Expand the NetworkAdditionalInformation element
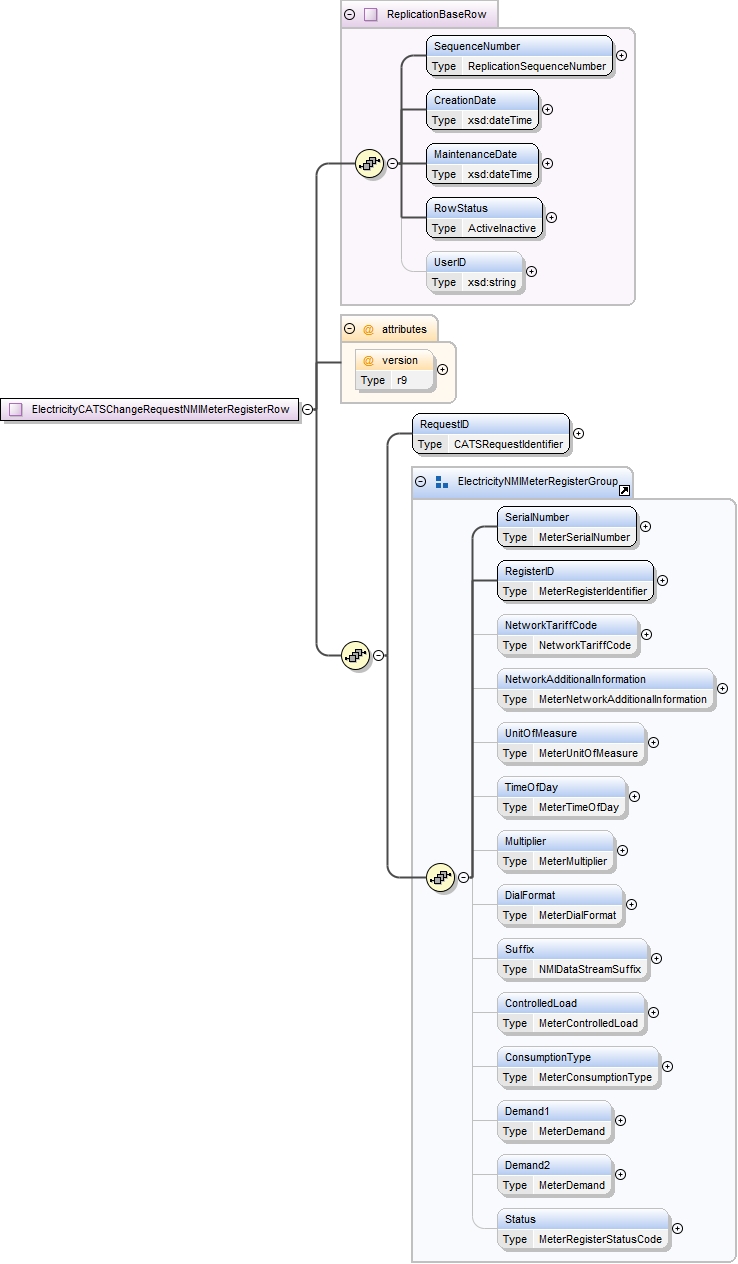The height and width of the screenshot is (1264, 738). [x=723, y=689]
